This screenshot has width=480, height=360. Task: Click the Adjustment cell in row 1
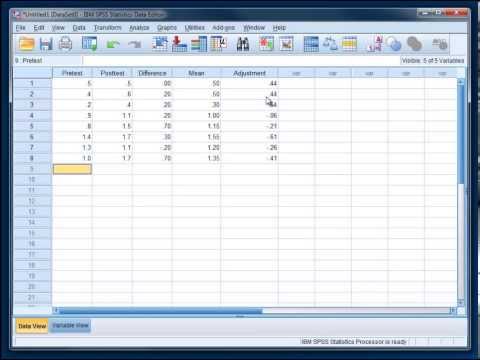249,83
